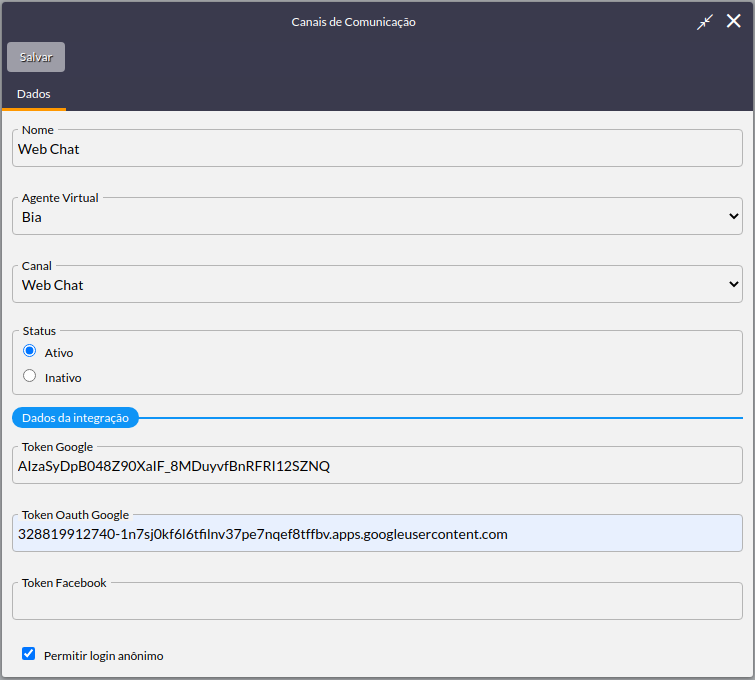This screenshot has width=755, height=680.
Task: Click the Dados da integração section label
Action: click(x=75, y=418)
